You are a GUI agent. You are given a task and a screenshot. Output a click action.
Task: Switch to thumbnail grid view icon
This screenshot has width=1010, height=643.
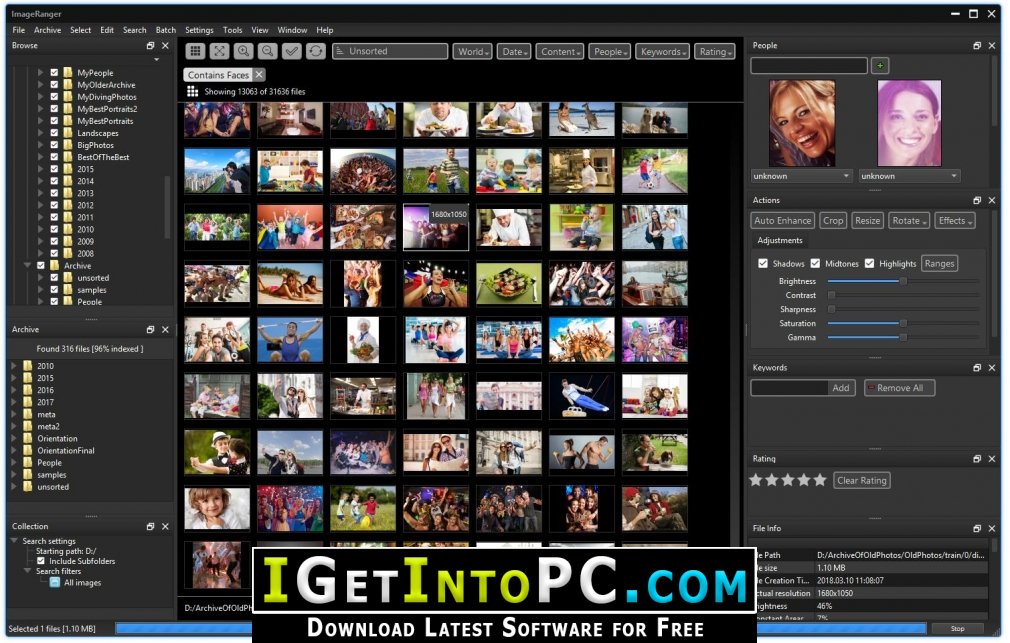coord(196,51)
